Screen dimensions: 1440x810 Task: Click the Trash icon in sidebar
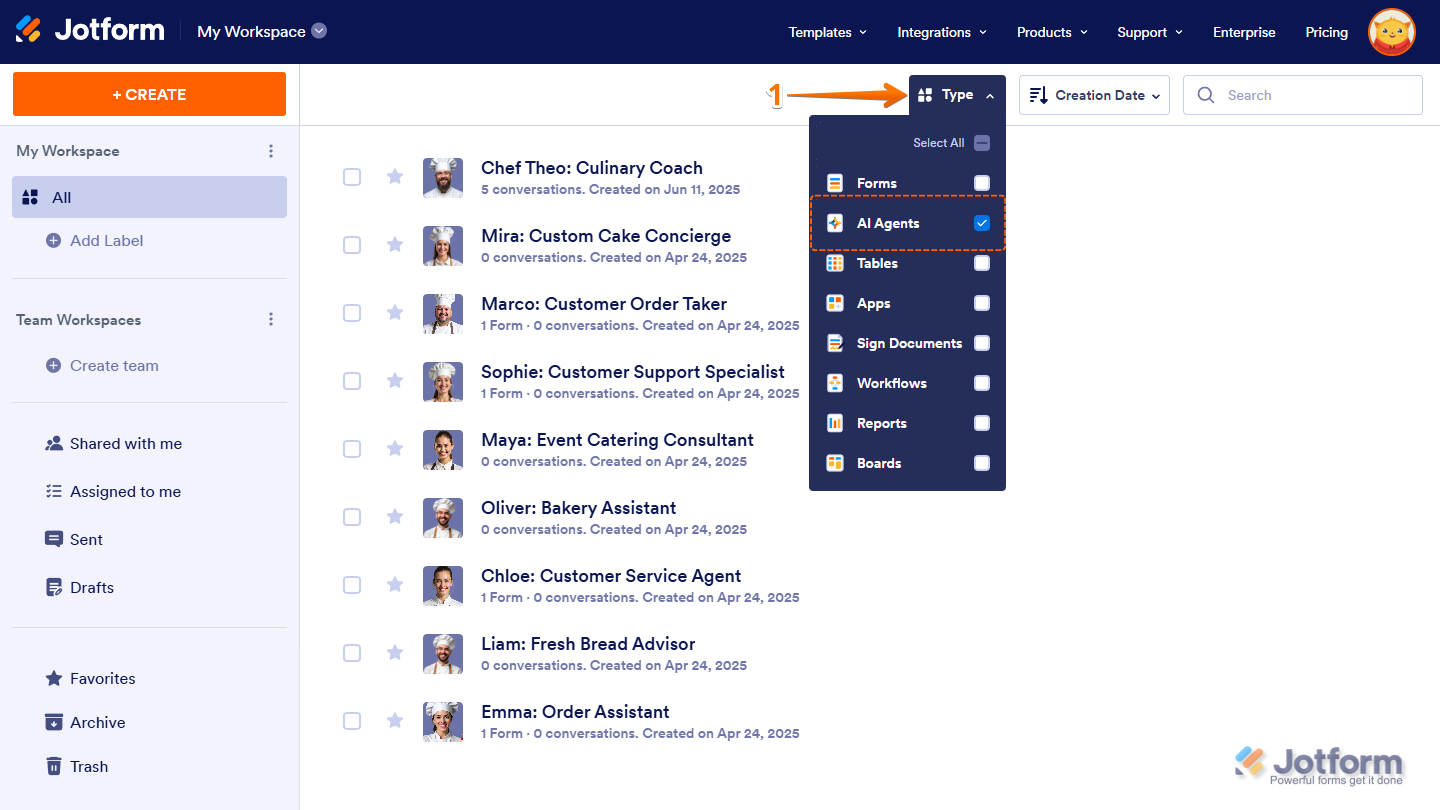coord(54,766)
